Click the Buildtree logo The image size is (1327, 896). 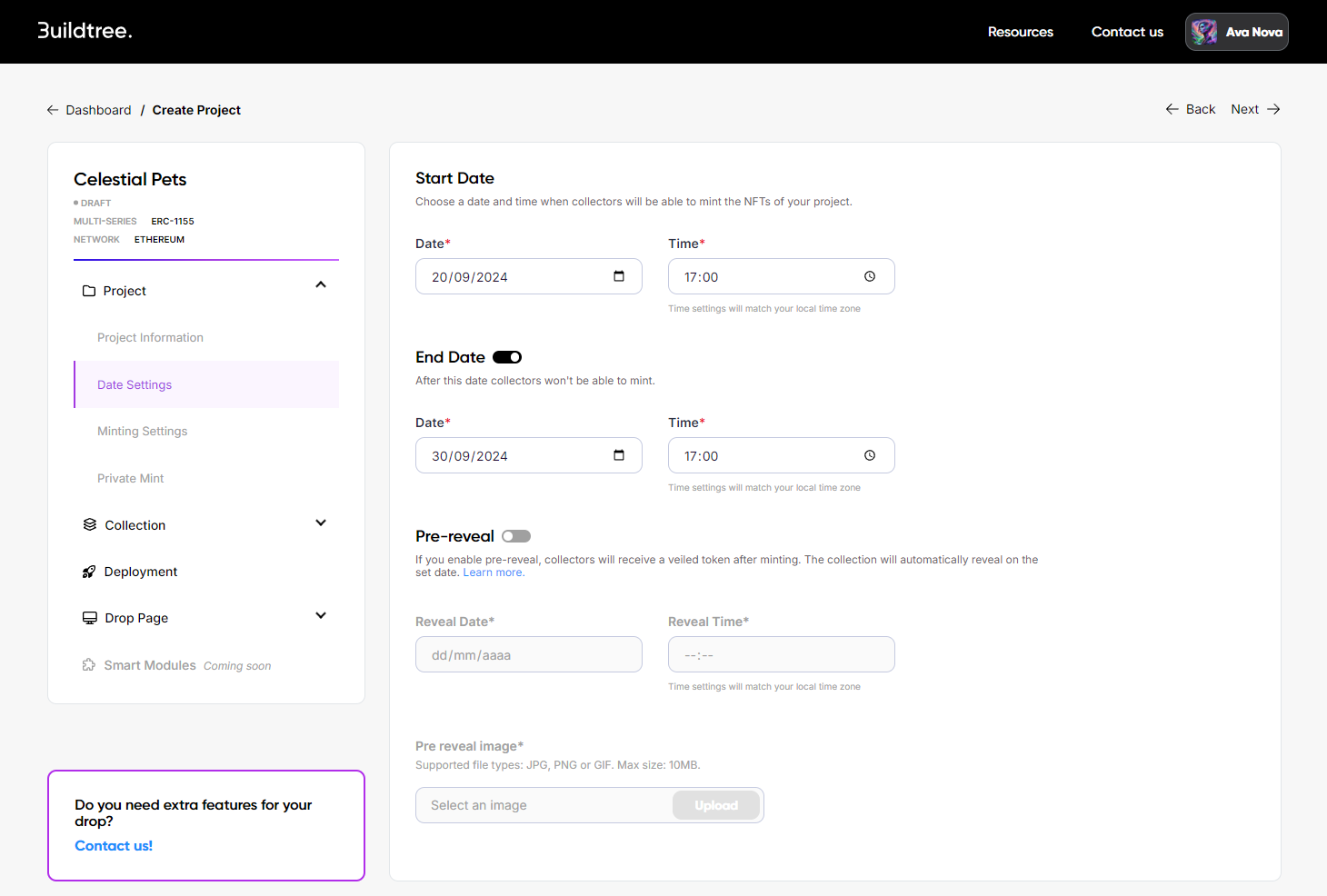coord(85,31)
